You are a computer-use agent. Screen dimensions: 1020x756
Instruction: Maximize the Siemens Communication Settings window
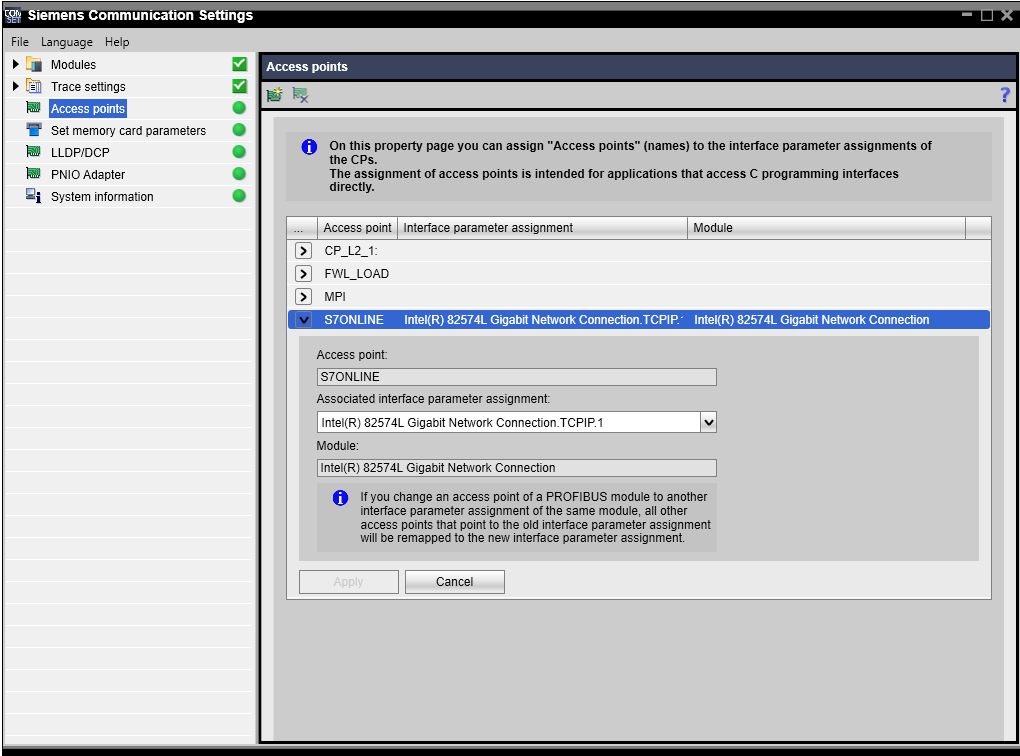986,14
